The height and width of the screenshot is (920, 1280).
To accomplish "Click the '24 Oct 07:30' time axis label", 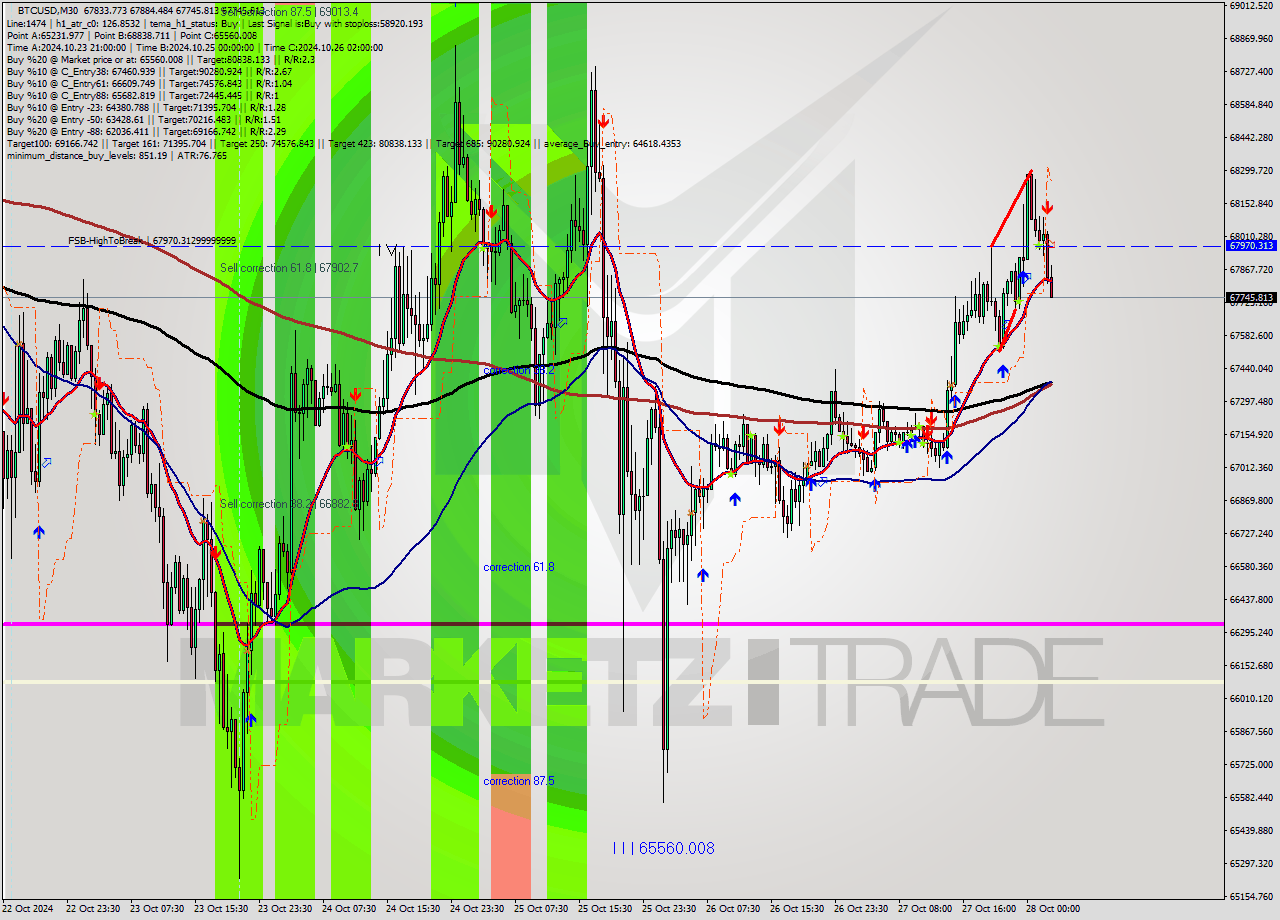I will pos(350,909).
